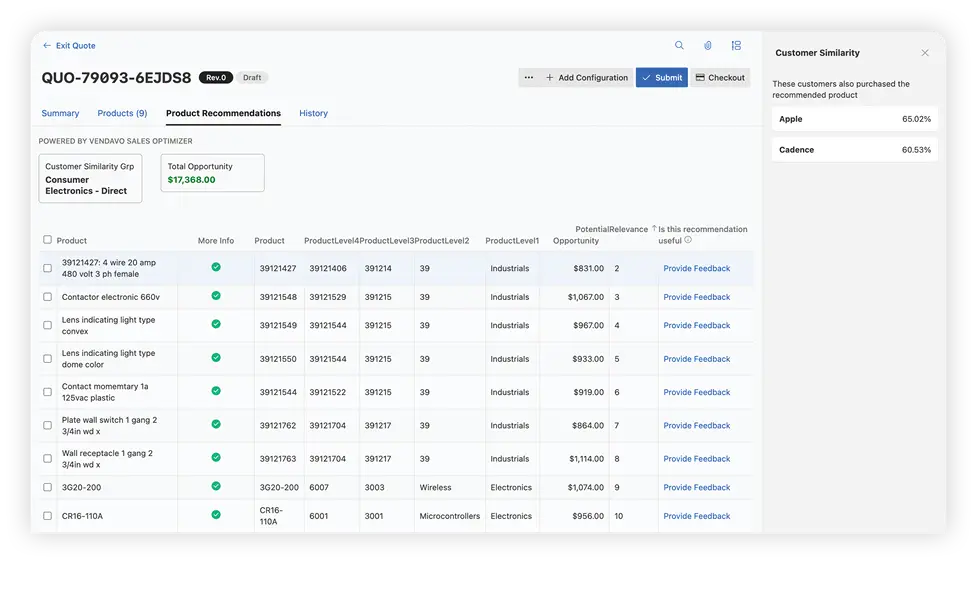
Task: Click the search magnifier icon
Action: (679, 46)
